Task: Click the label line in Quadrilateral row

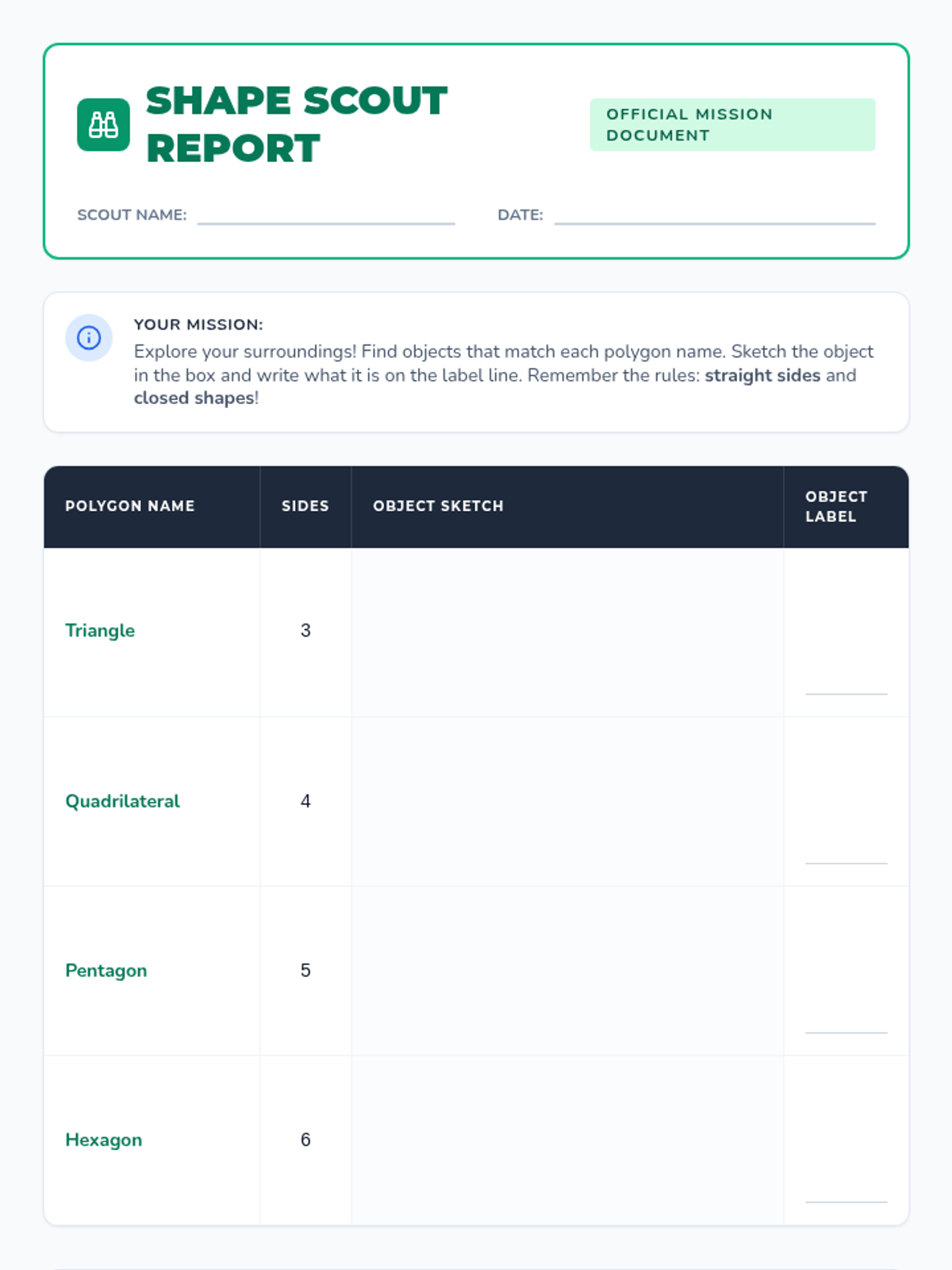Action: click(x=846, y=862)
